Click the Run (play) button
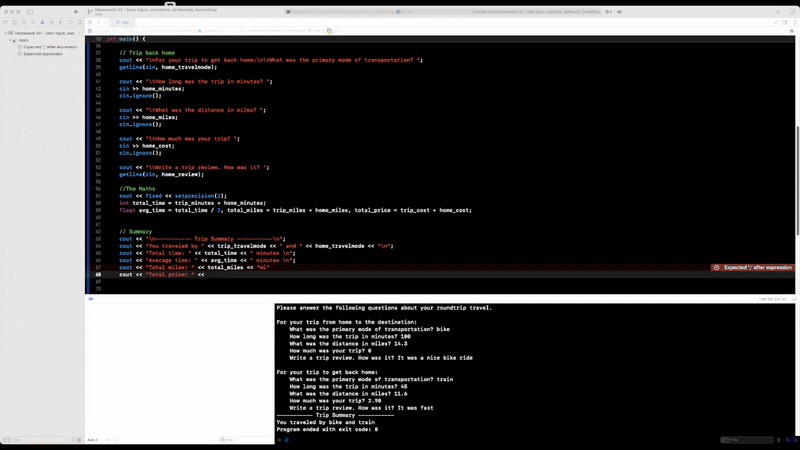The image size is (800, 450). point(76,11)
